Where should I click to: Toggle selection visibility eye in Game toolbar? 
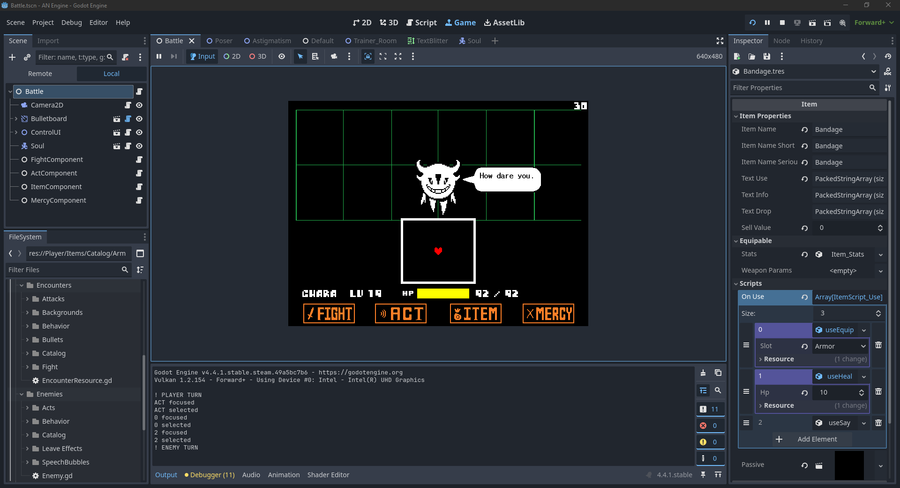tap(281, 56)
